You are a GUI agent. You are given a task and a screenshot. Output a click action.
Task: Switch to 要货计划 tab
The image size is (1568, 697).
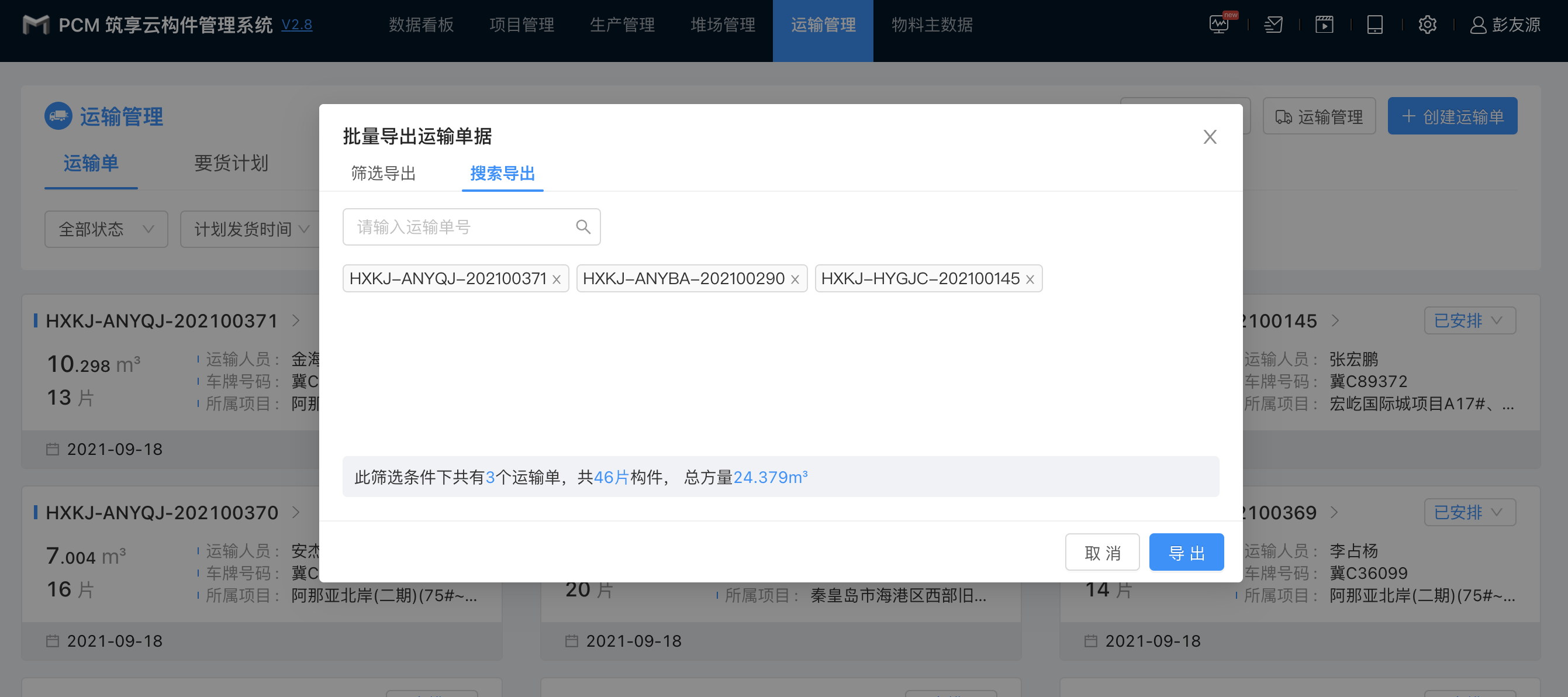pyautogui.click(x=231, y=163)
